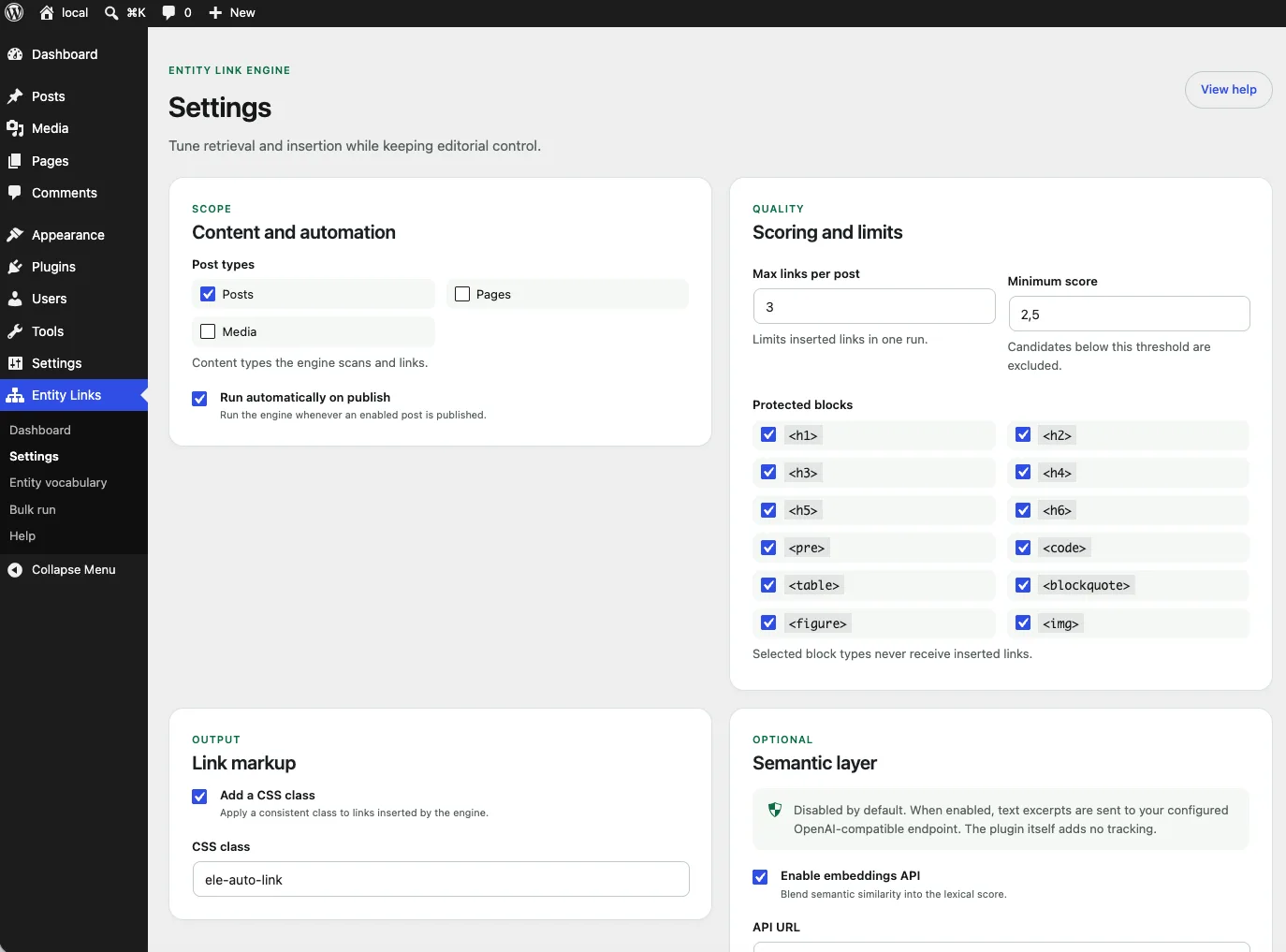Click the Pages icon in sidebar
This screenshot has width=1286, height=952.
tap(15, 161)
